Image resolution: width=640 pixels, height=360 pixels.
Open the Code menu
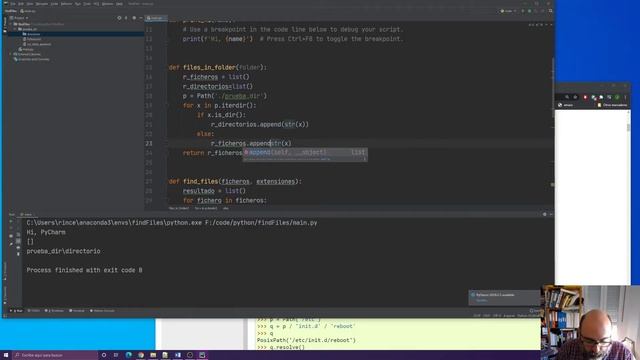(54, 4)
